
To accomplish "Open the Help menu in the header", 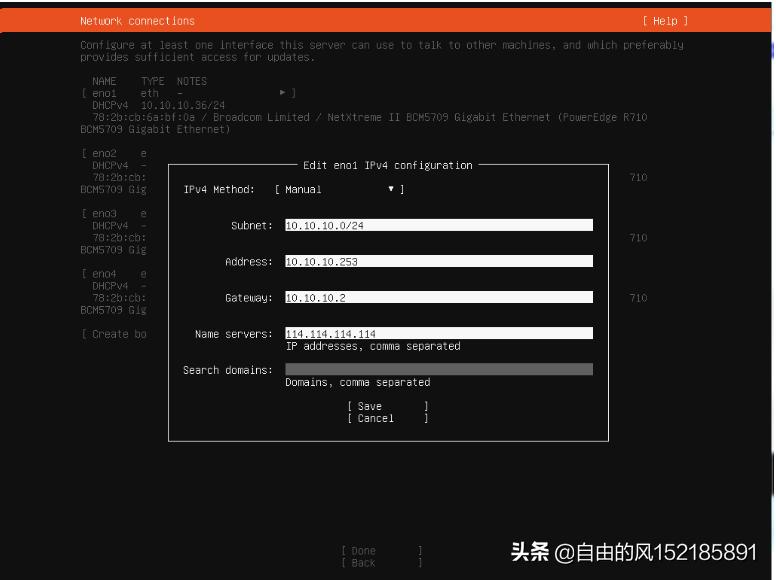I will pos(665,21).
